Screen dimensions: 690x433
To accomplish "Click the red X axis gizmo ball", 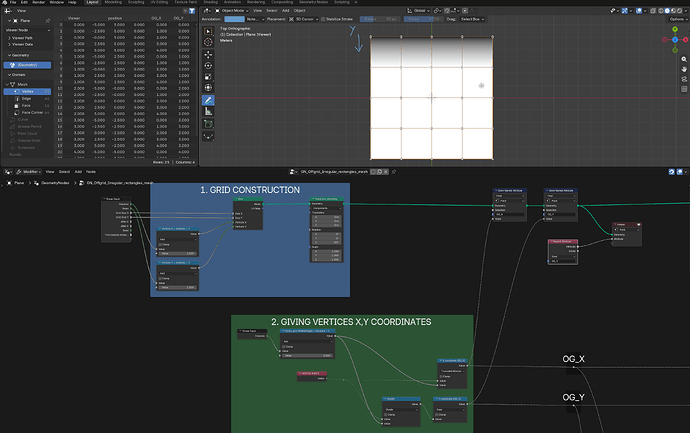I will pos(686,40).
